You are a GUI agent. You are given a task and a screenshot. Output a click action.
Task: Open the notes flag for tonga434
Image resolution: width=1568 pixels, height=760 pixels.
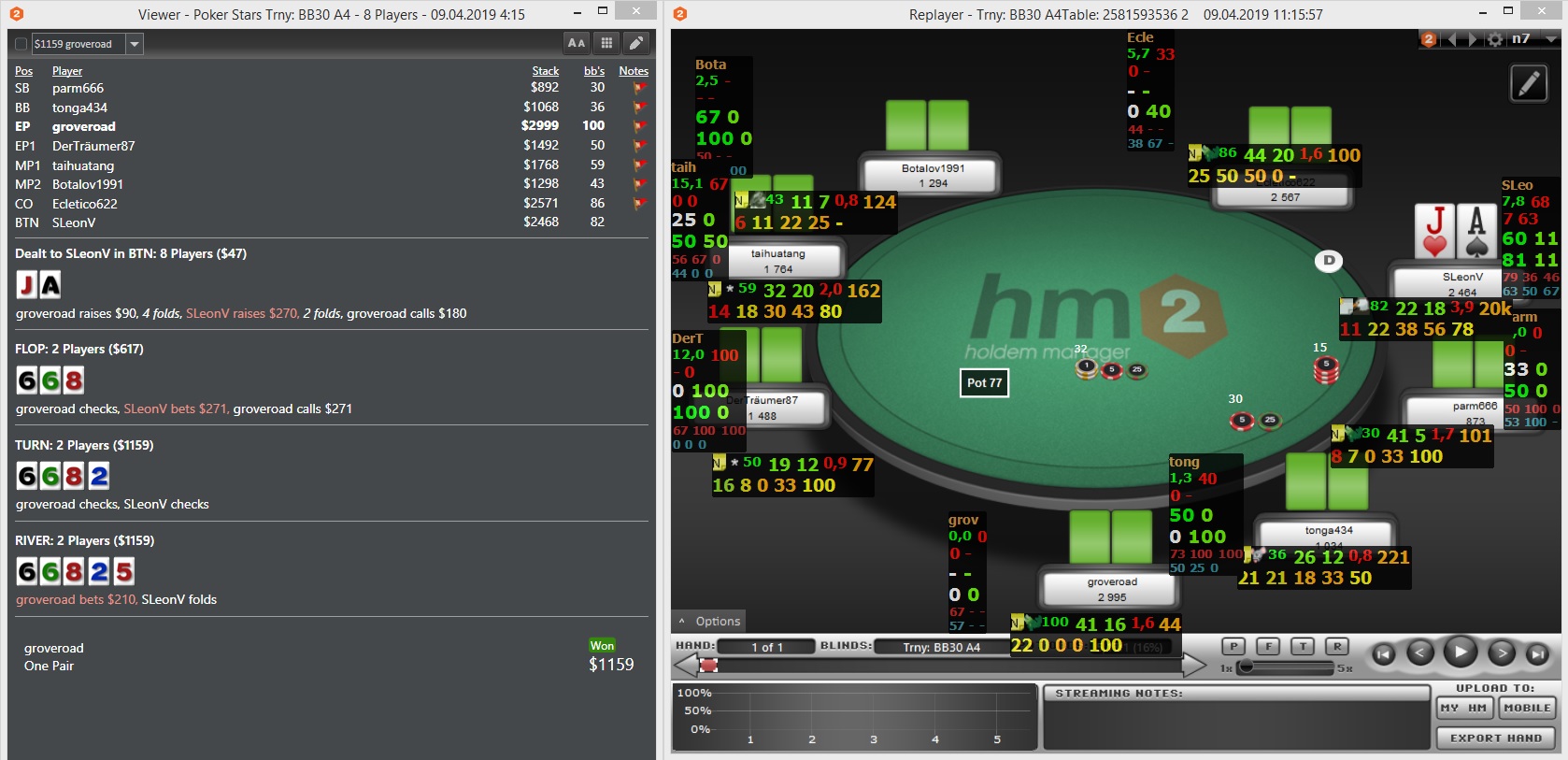pos(640,108)
